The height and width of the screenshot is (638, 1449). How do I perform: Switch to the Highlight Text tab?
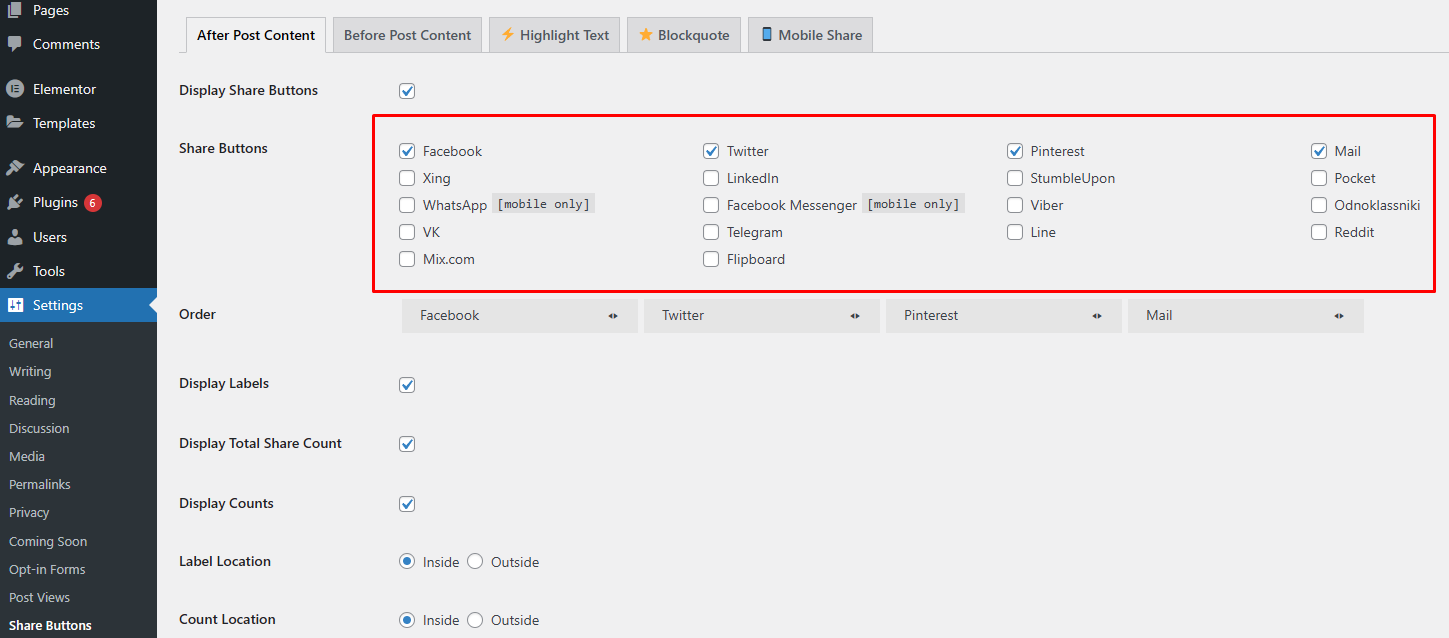coord(555,35)
